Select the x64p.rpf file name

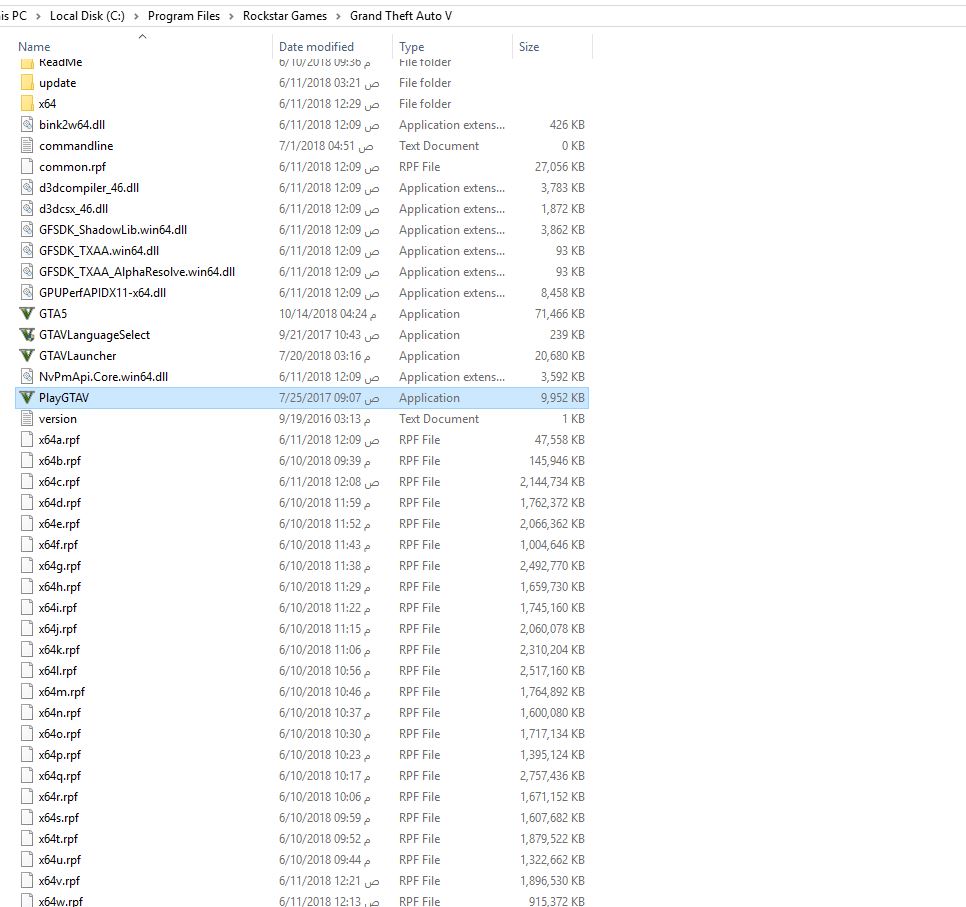tap(60, 755)
